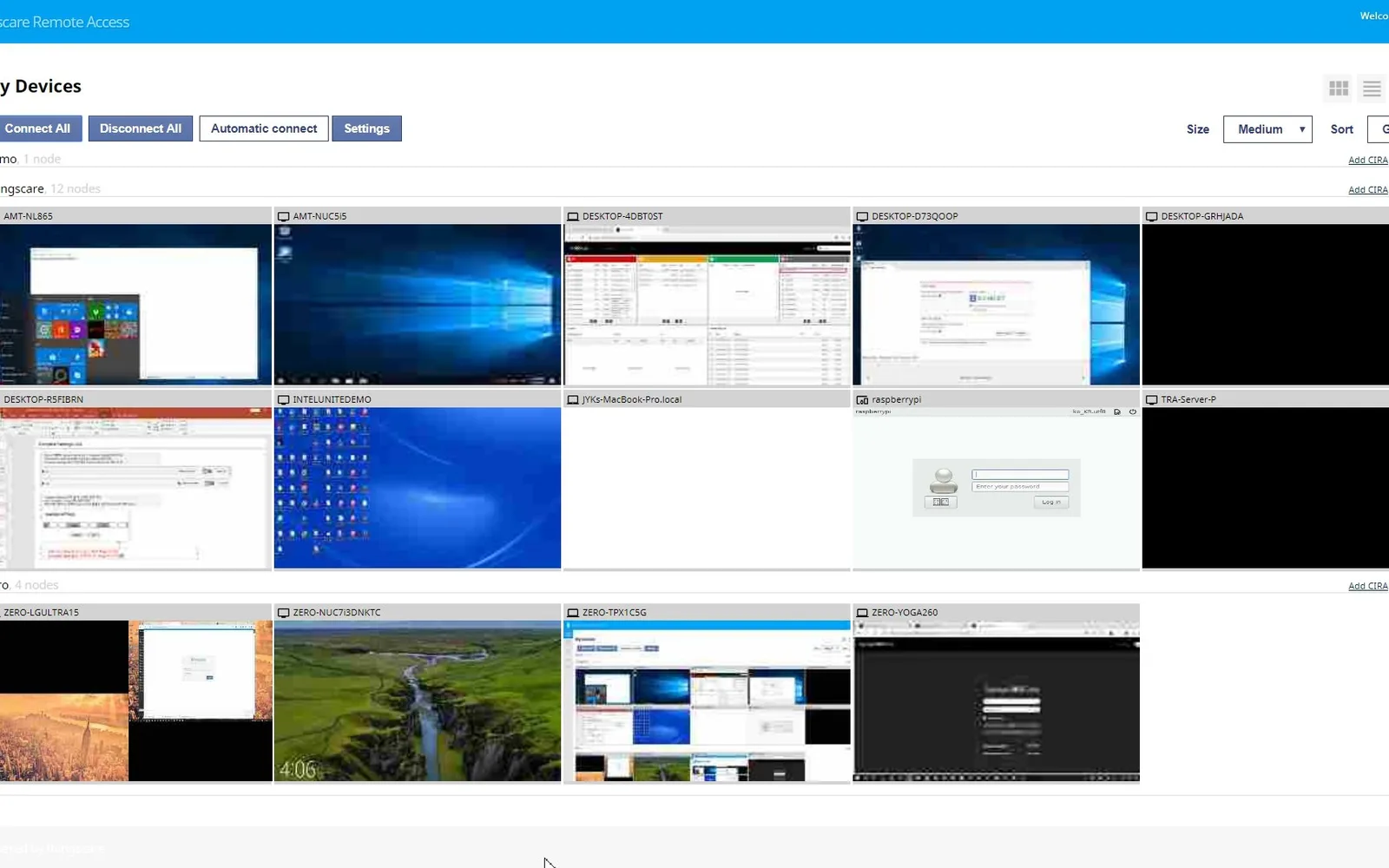
Task: Open the DESKTOP-D73QOOP screen thumbnail
Action: tap(996, 305)
